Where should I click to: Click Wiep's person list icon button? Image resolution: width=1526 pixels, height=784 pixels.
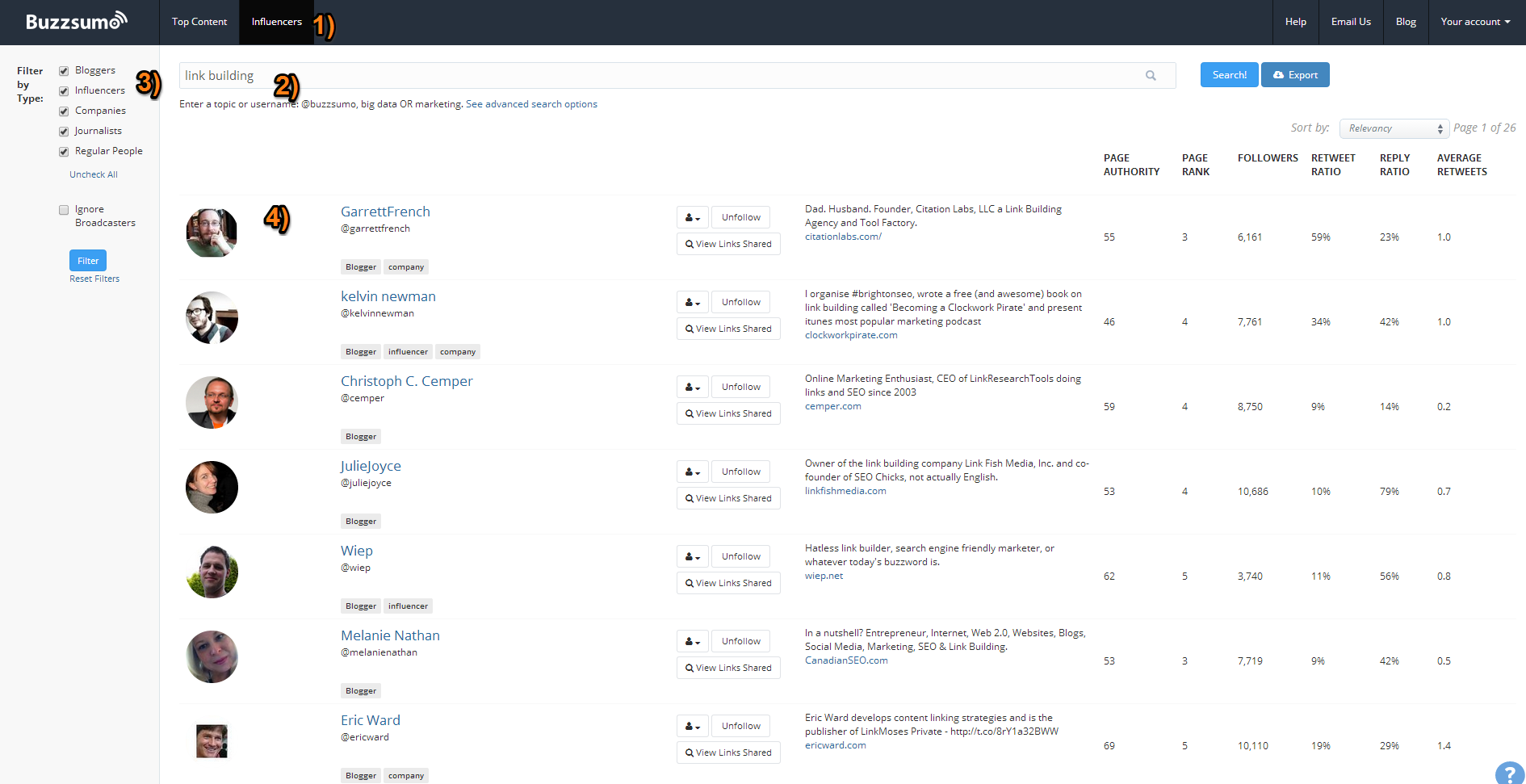(692, 556)
